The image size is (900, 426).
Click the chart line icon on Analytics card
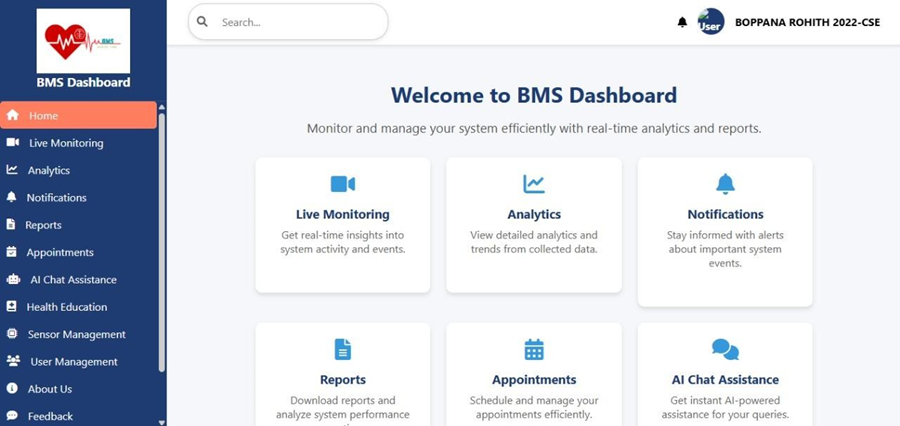pyautogui.click(x=534, y=184)
